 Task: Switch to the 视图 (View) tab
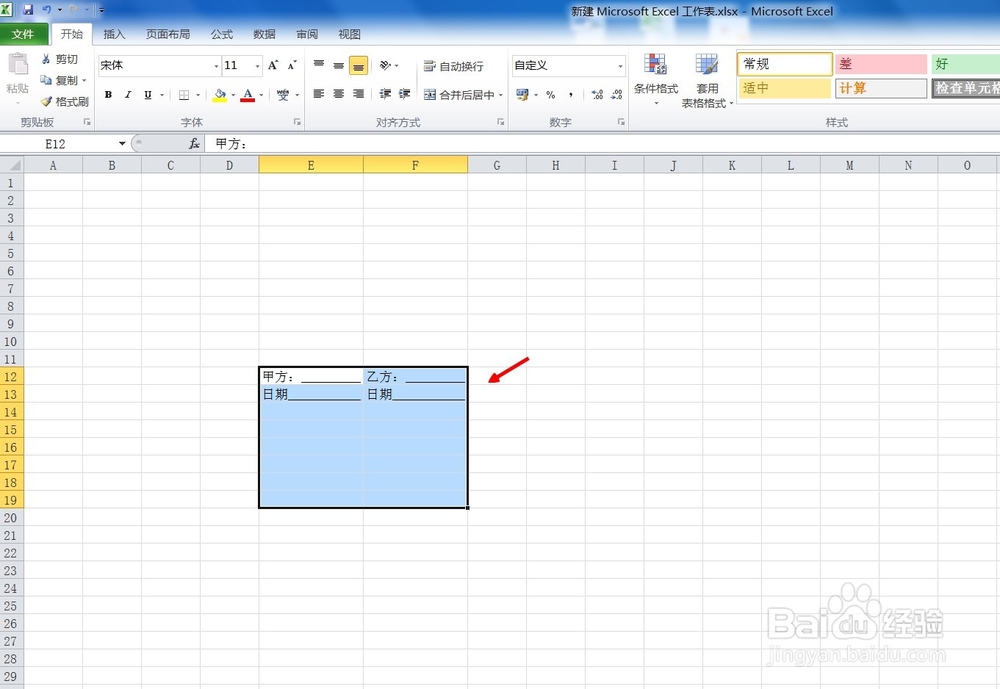pos(349,34)
